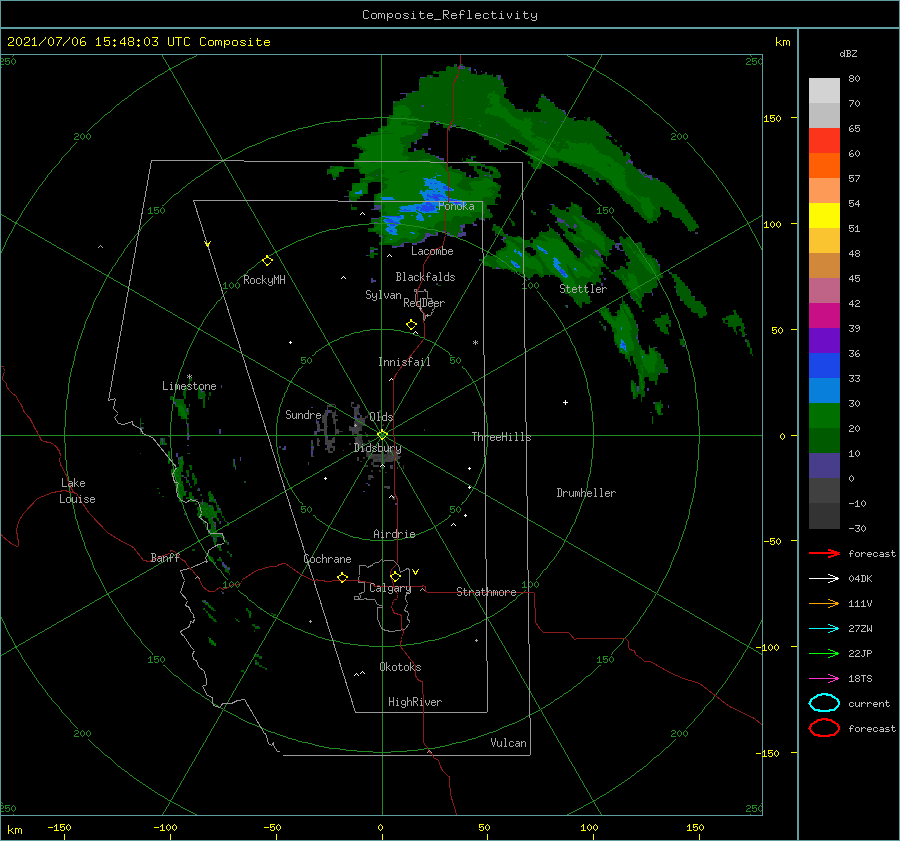This screenshot has width=900, height=841.
Task: Click the red forecast arrow in legend
Action: click(824, 553)
